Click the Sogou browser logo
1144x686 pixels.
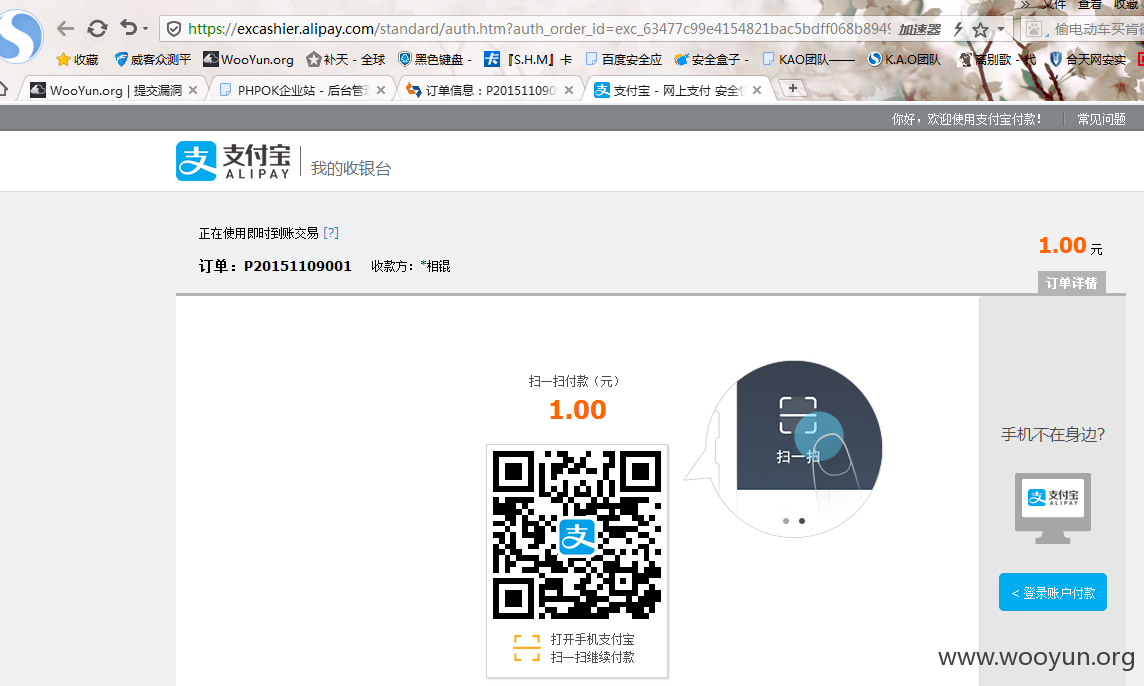point(20,36)
